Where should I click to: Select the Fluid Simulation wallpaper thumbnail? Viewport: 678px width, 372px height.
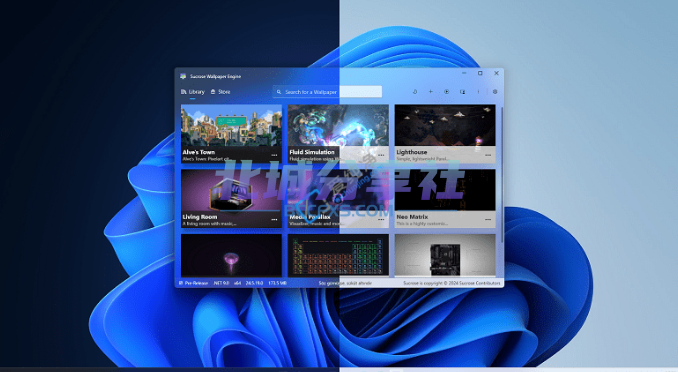pos(338,125)
